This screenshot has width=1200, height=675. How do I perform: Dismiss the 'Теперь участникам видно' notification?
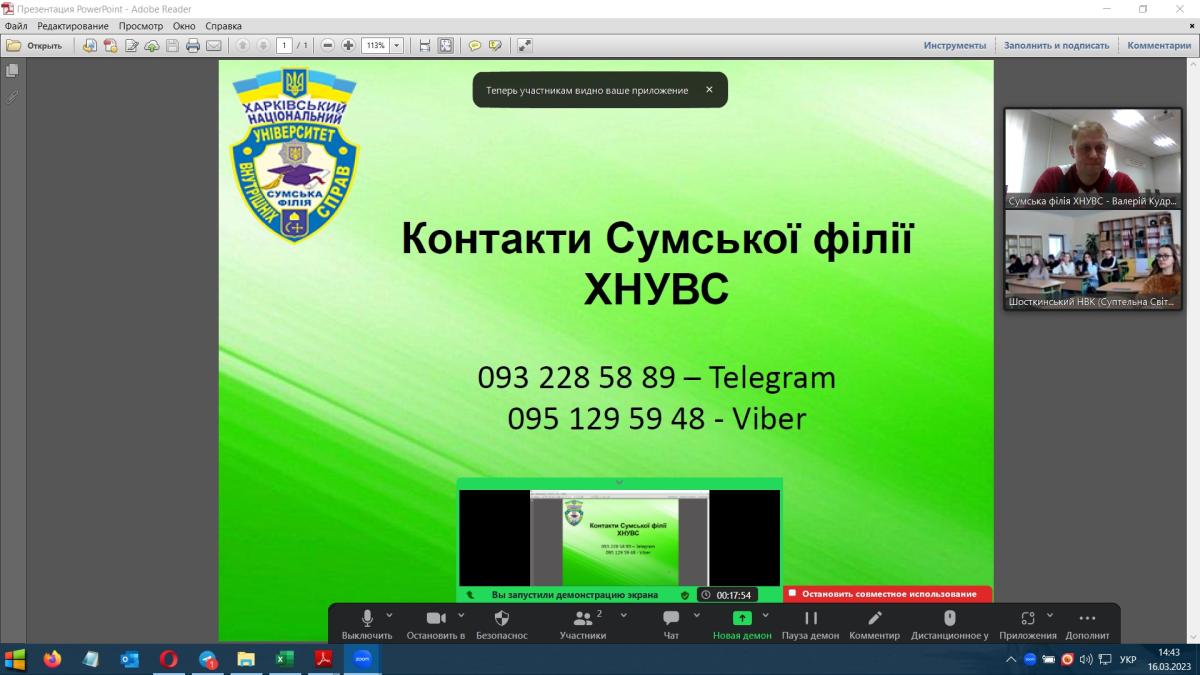(x=709, y=90)
